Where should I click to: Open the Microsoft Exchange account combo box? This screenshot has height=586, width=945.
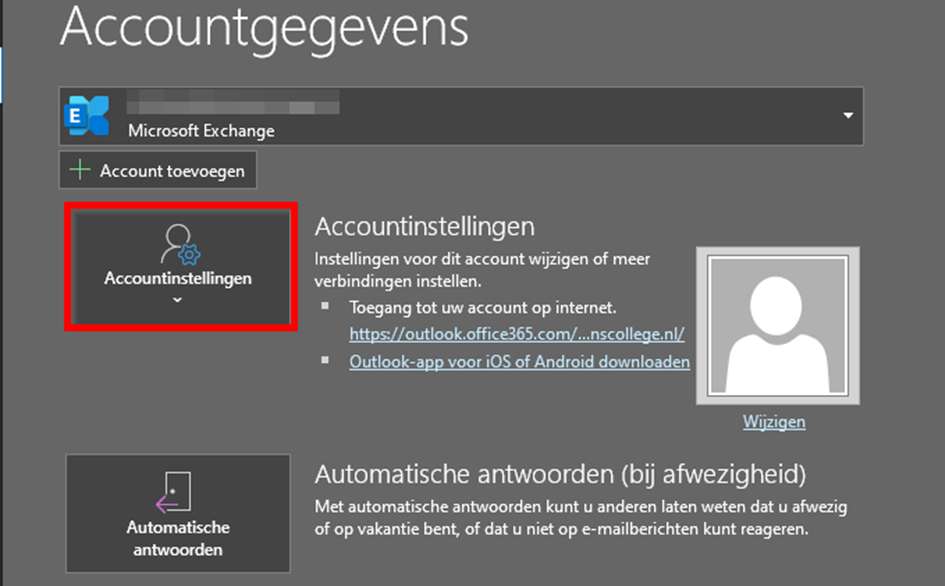coord(461,116)
